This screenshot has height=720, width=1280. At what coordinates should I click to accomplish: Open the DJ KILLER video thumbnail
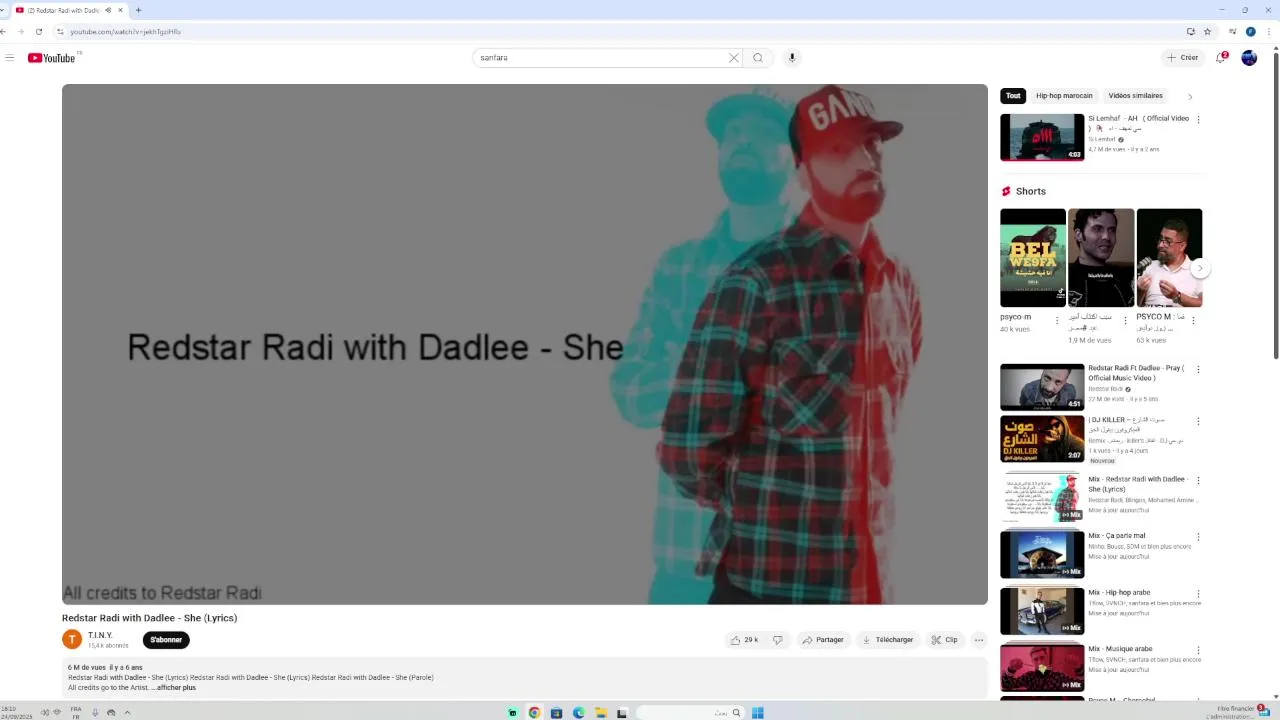coord(1042,438)
